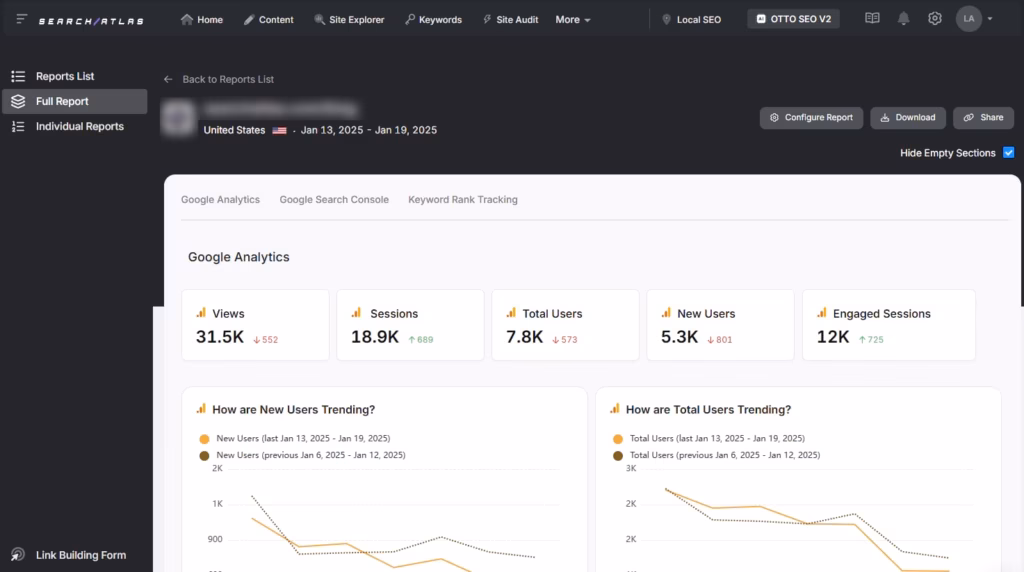Open the LA user account dropdown arrow
The width and height of the screenshot is (1024, 572).
tap(989, 19)
